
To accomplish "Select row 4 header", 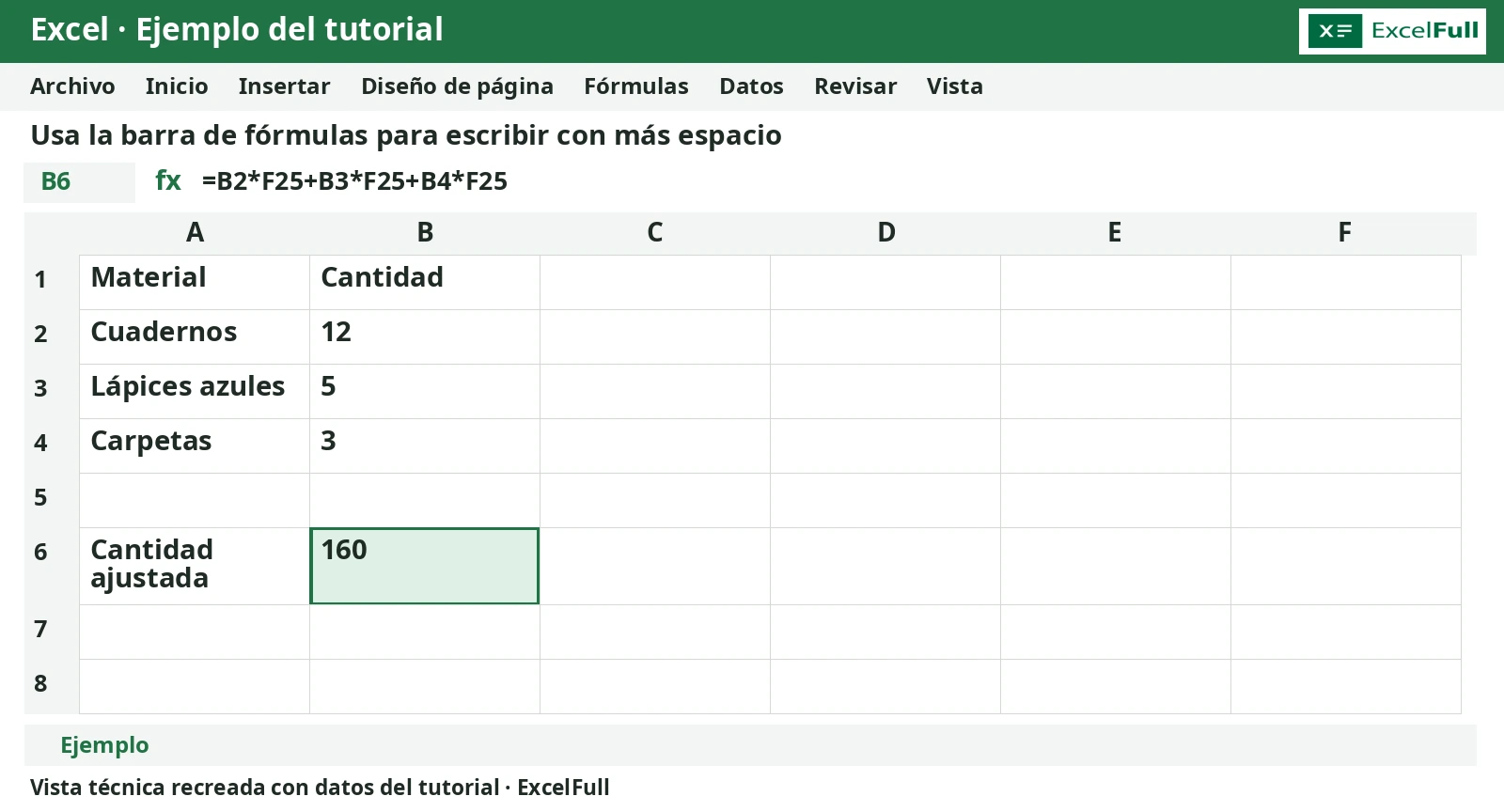I will [52, 445].
